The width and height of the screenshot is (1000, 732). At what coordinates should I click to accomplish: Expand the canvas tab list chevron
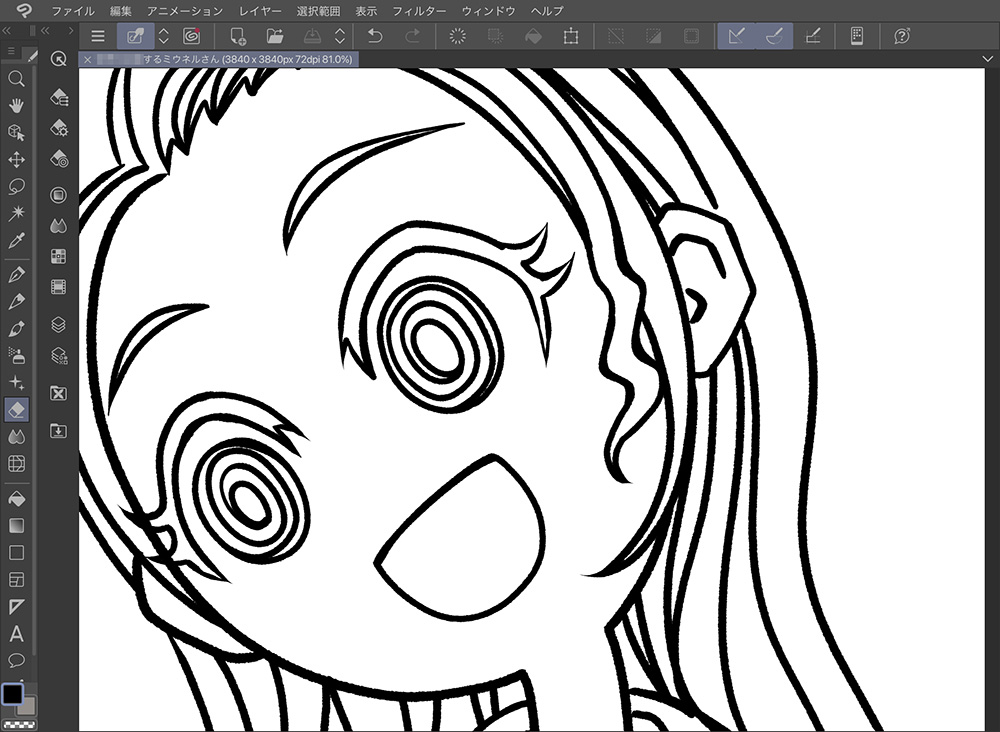987,59
